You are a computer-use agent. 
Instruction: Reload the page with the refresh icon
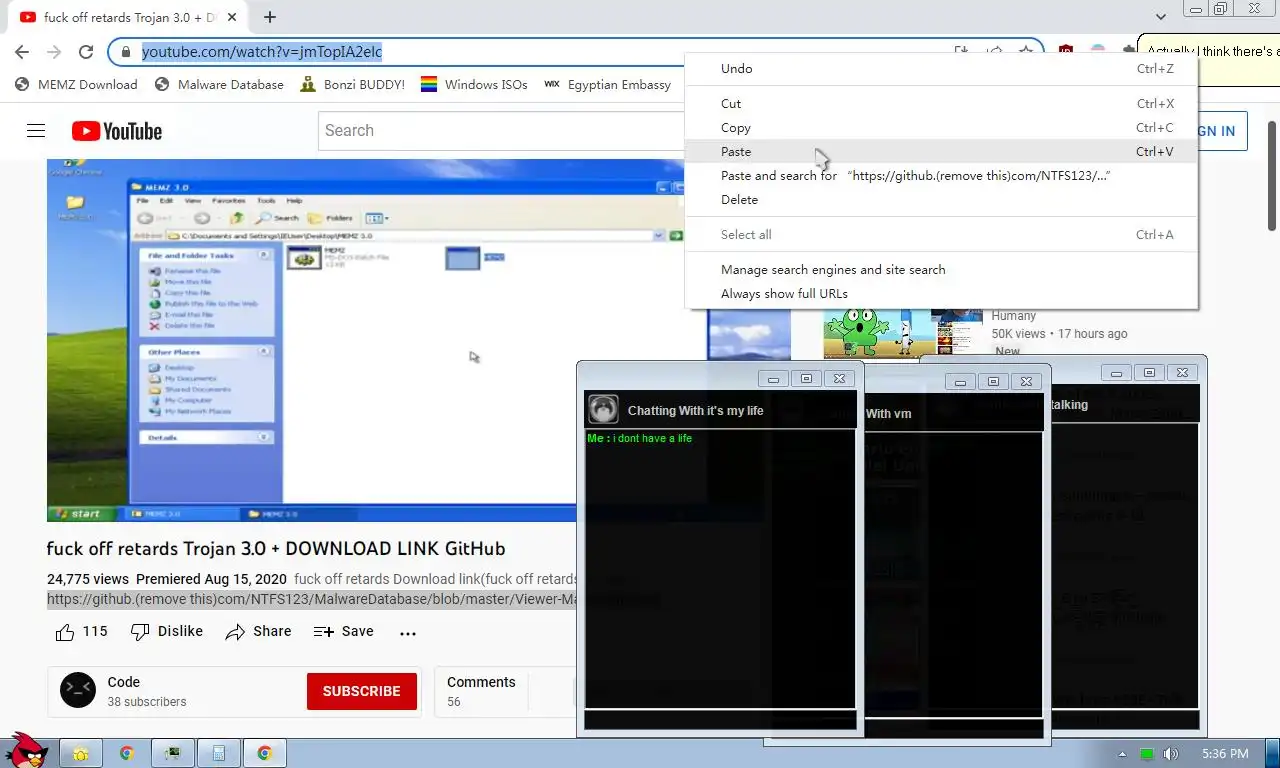pos(86,52)
